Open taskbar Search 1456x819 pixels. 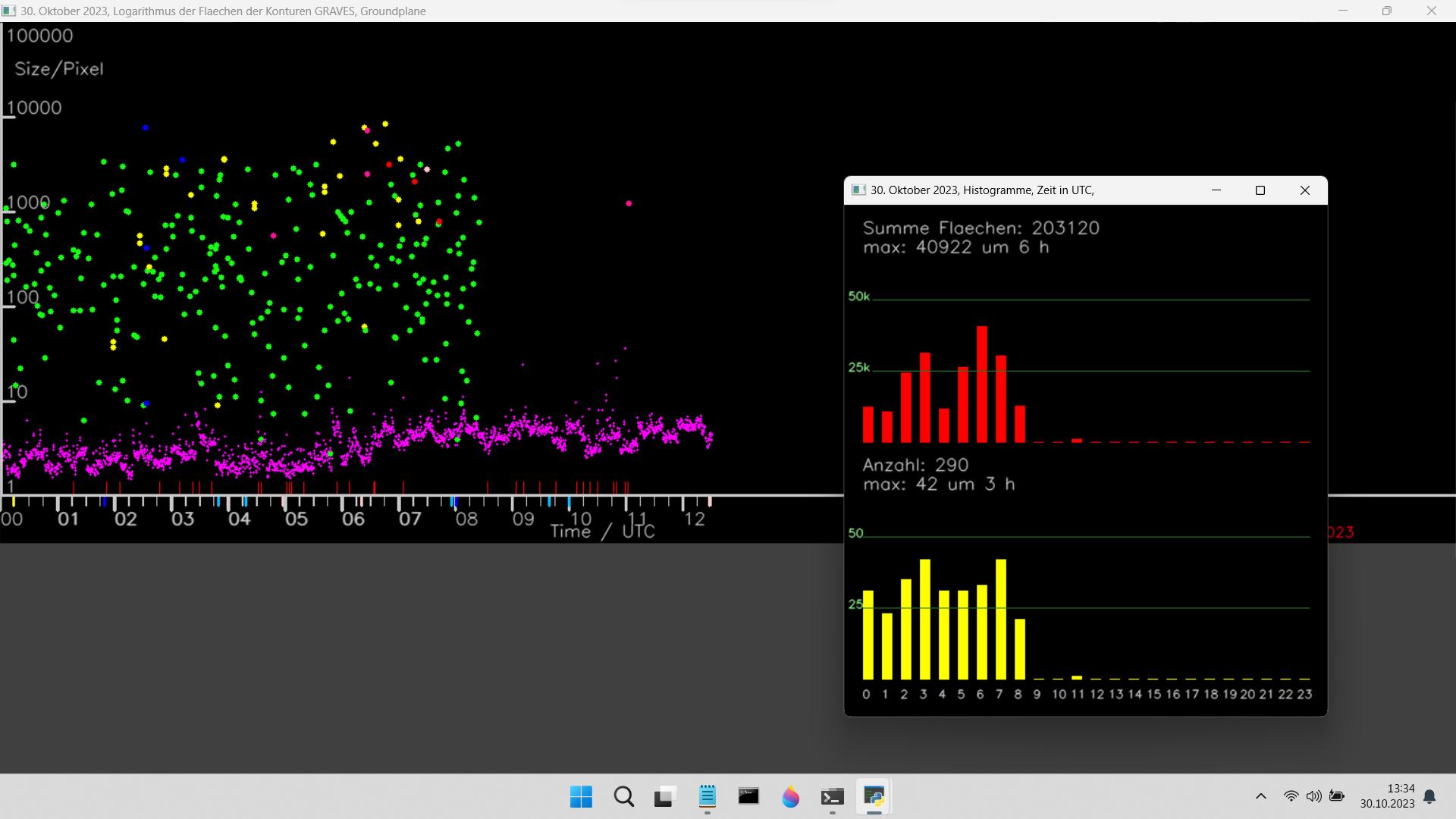[x=624, y=796]
